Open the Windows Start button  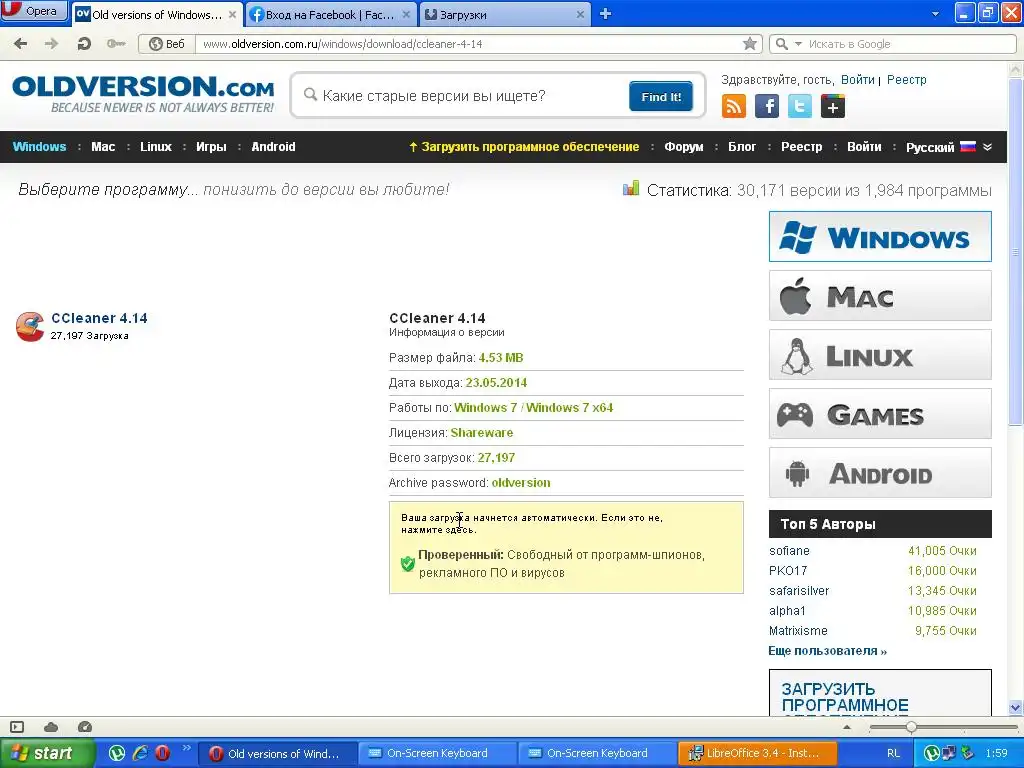point(46,753)
